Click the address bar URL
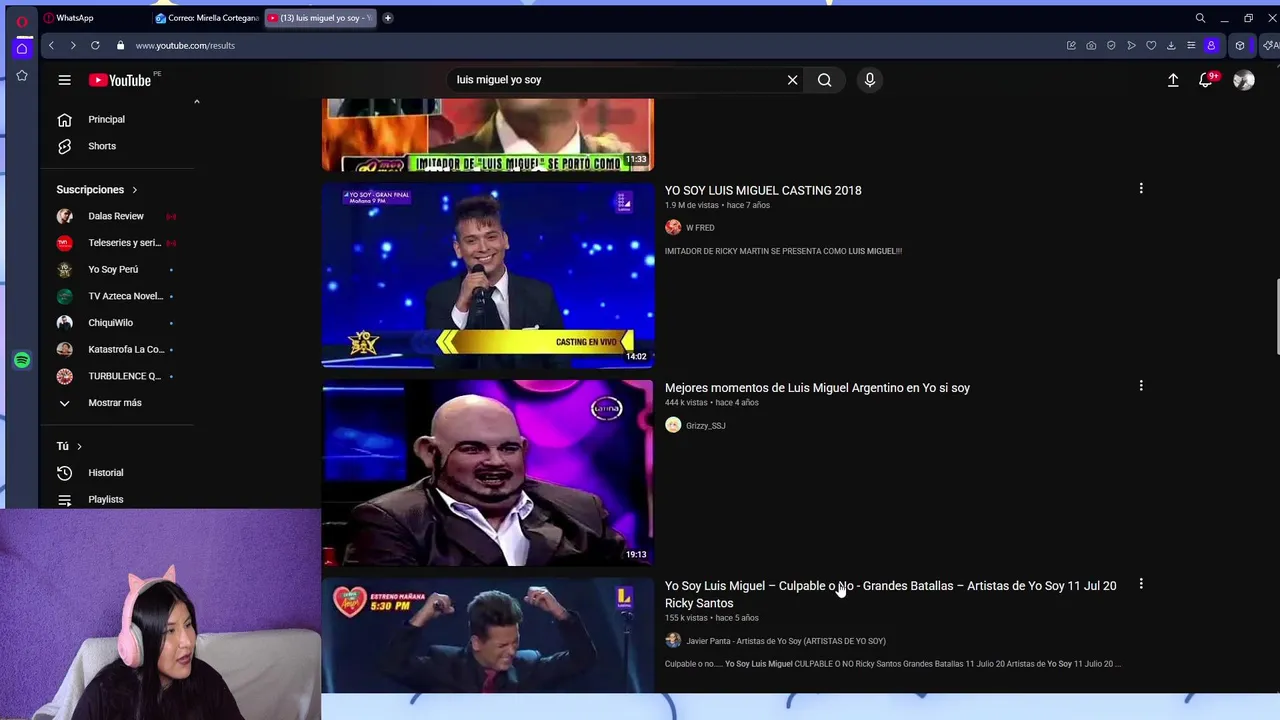The height and width of the screenshot is (720, 1280). [x=185, y=45]
